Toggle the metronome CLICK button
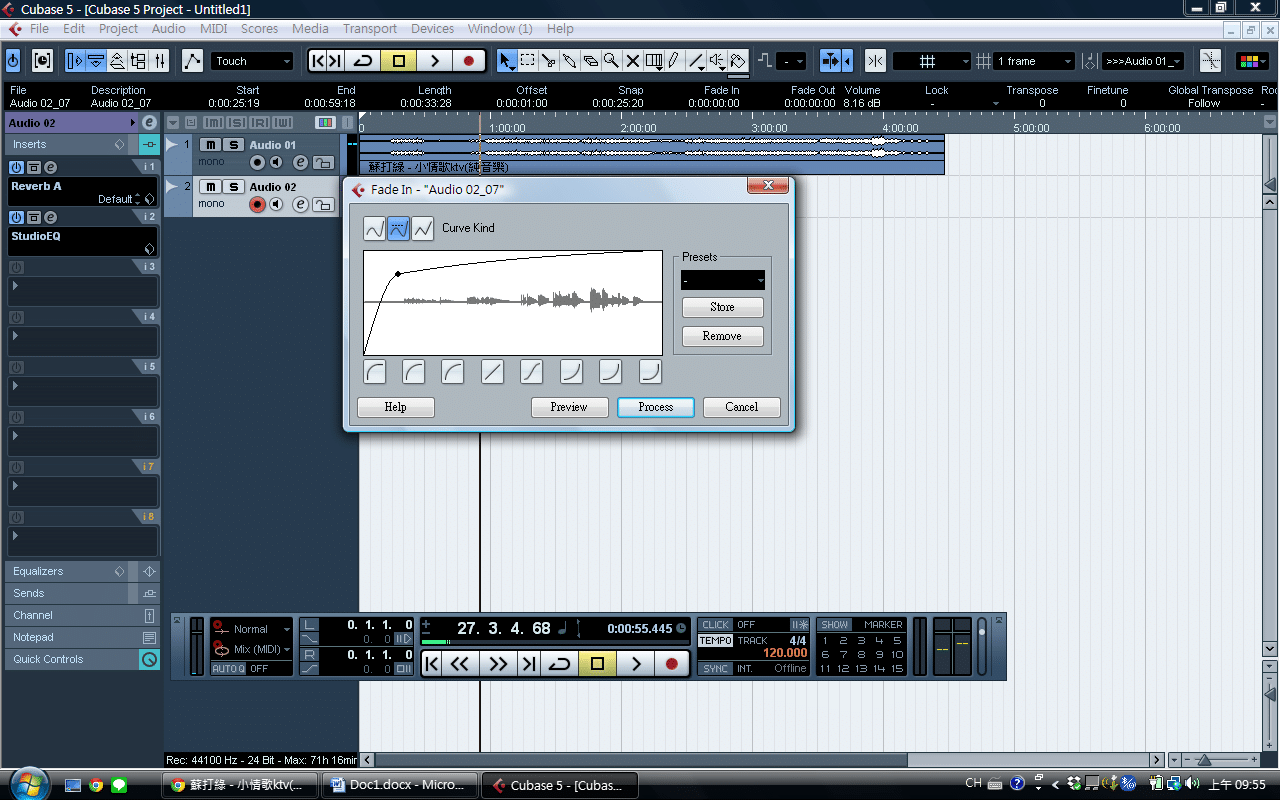The height and width of the screenshot is (800, 1280). coord(715,625)
